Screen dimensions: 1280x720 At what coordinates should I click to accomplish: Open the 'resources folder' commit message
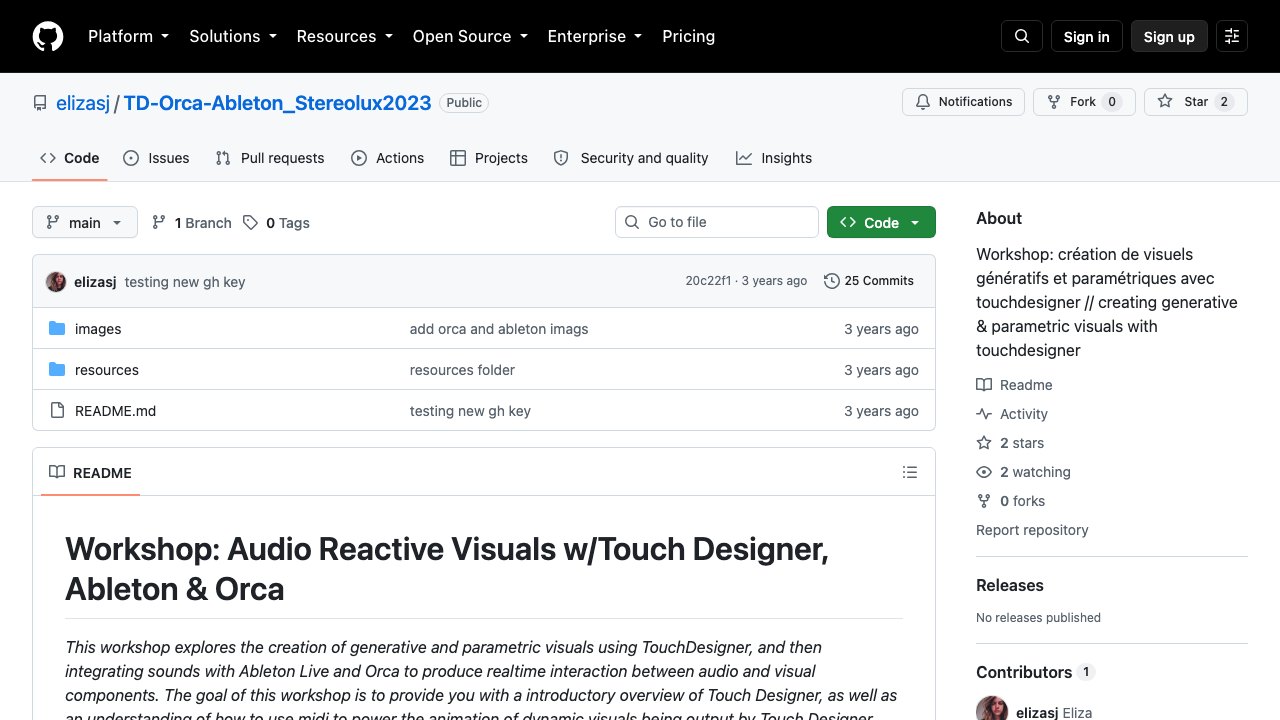click(x=462, y=370)
